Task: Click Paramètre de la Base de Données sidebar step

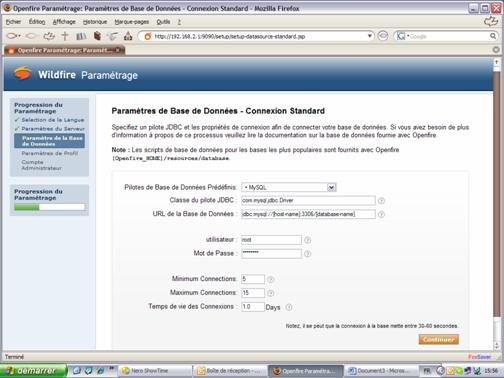Action: point(49,141)
